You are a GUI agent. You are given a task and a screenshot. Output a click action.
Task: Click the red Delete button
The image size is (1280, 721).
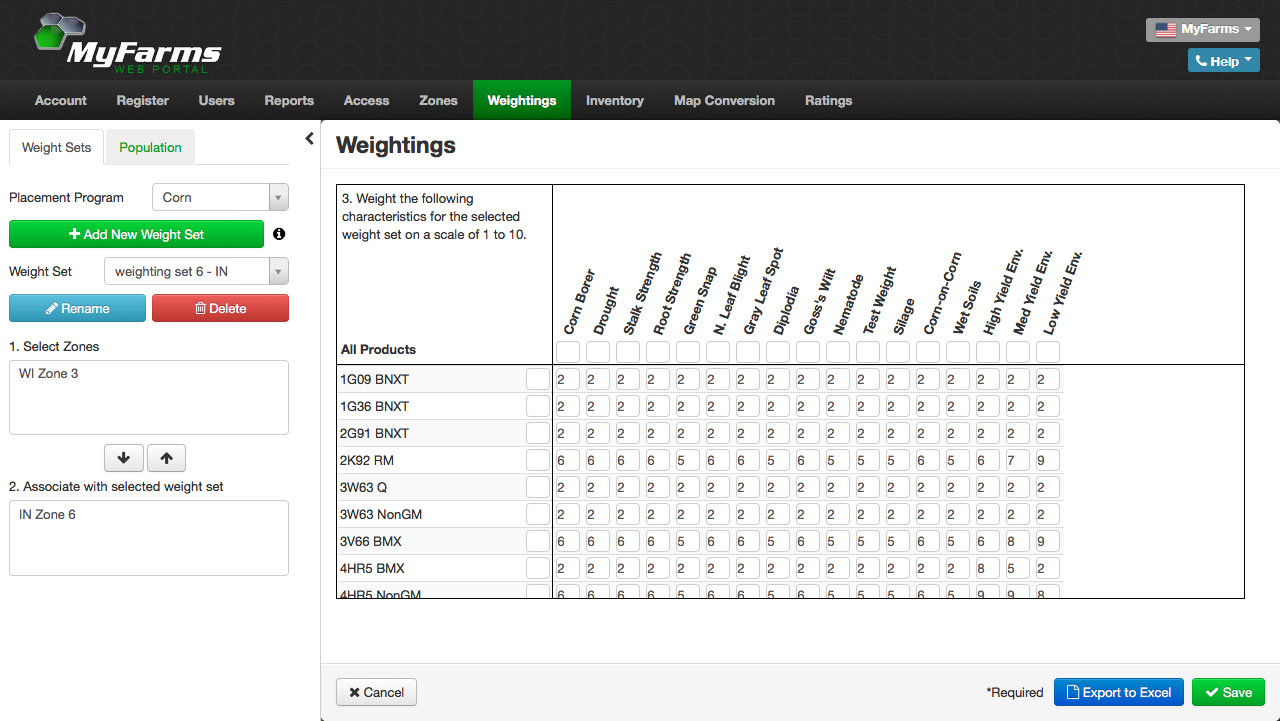pos(220,308)
